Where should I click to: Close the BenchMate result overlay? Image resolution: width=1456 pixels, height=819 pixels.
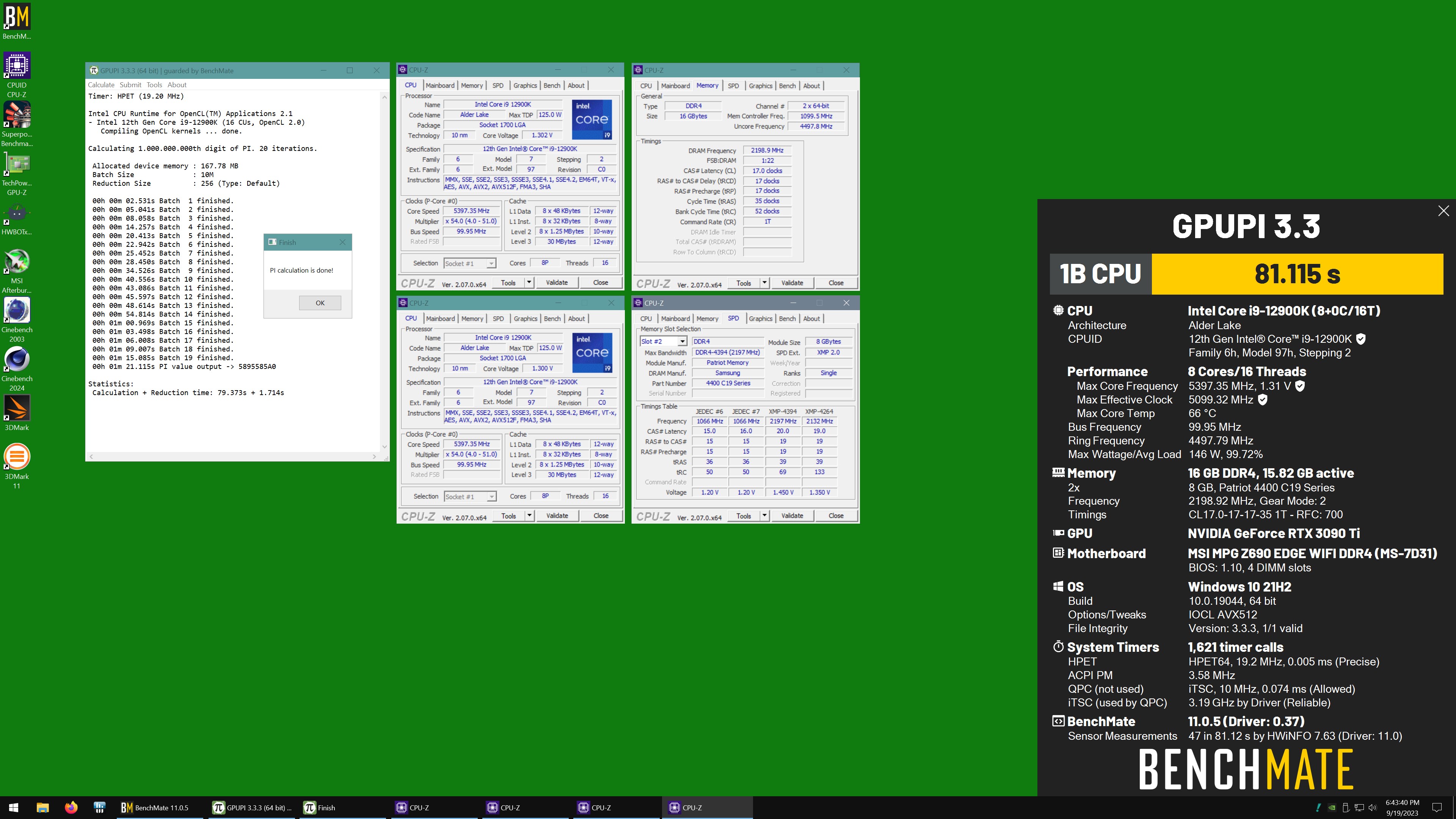coord(1443,211)
